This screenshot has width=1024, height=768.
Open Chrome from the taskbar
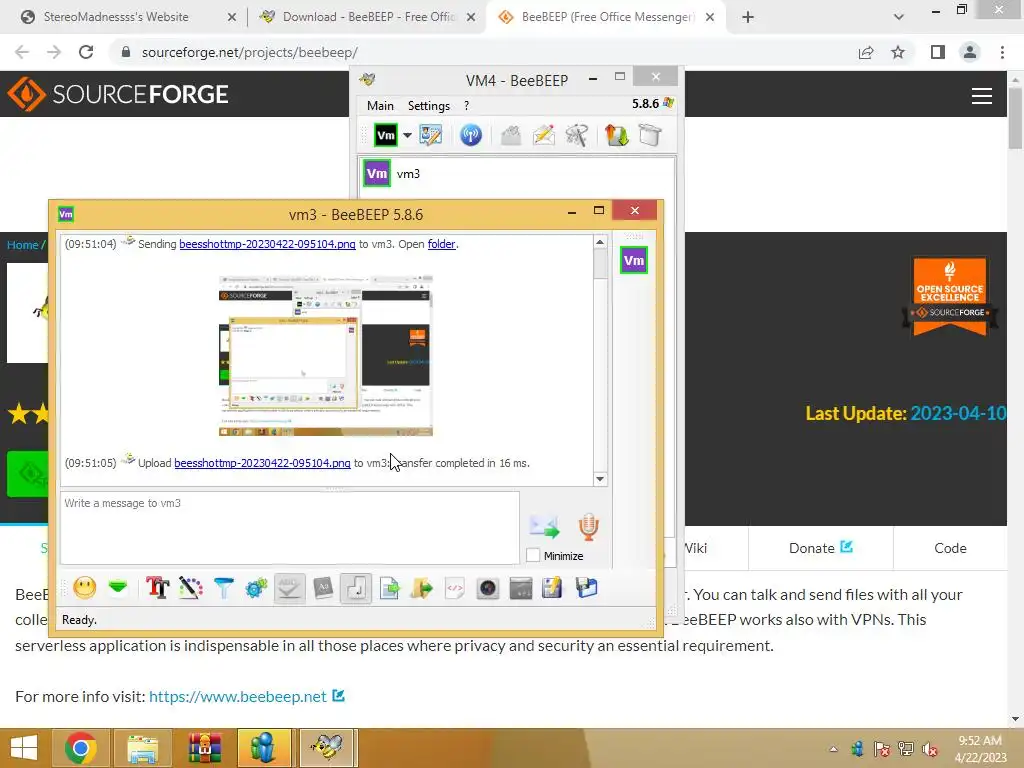point(81,748)
